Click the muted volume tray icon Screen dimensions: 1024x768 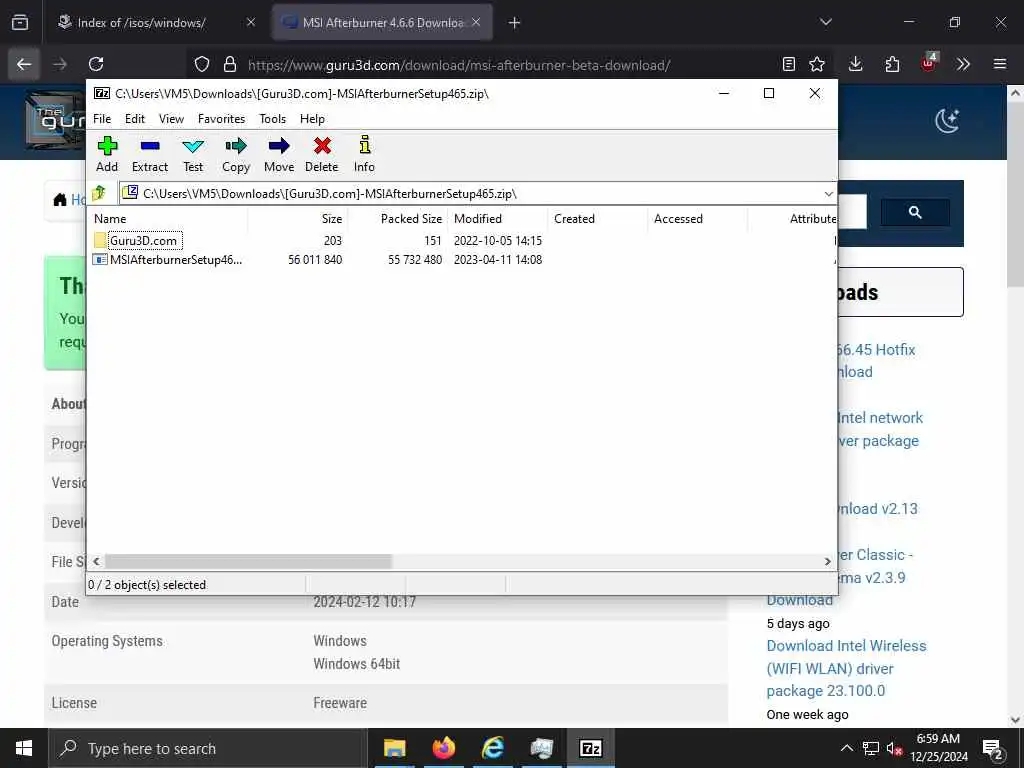tap(893, 749)
